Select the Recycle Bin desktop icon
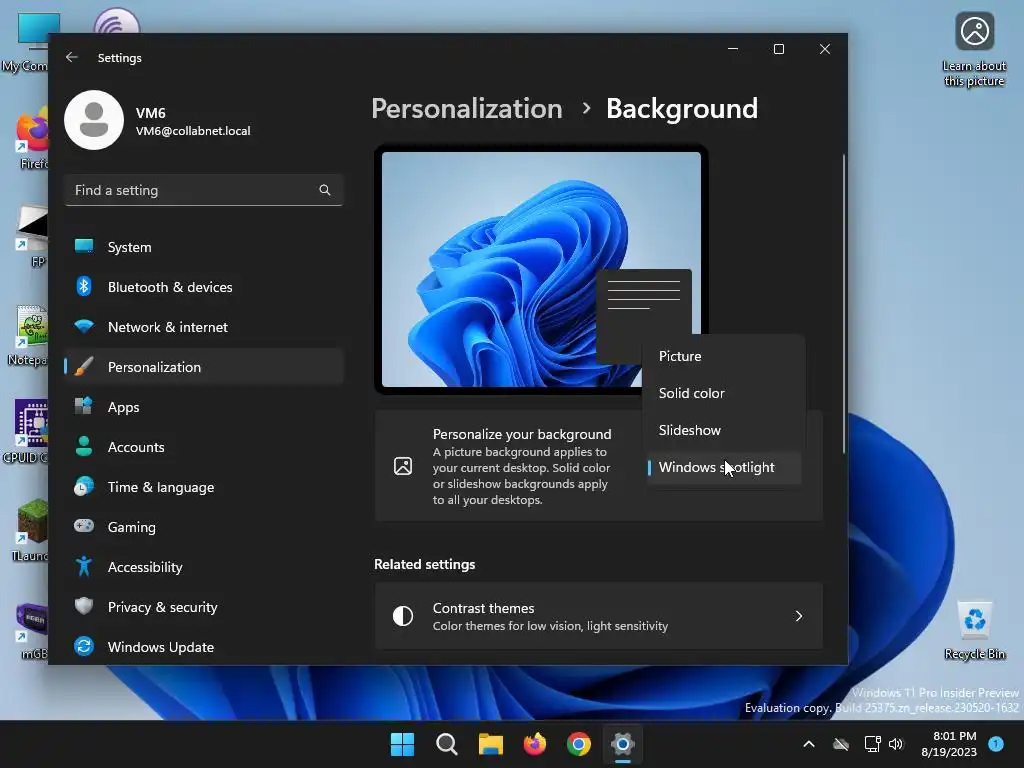Image resolution: width=1024 pixels, height=768 pixels. [974, 630]
